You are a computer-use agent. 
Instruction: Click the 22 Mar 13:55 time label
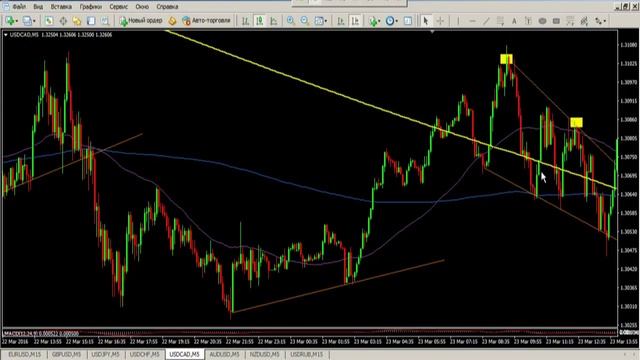click(x=48, y=341)
